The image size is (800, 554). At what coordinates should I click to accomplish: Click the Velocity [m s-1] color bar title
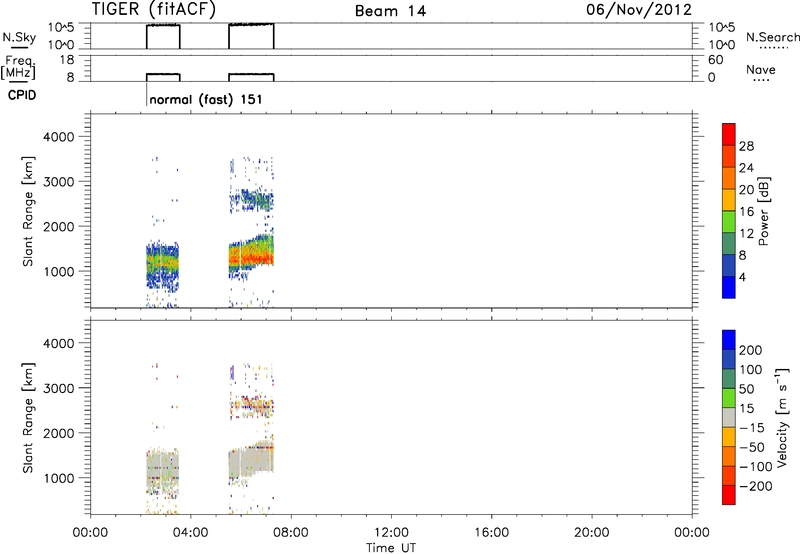click(x=782, y=417)
